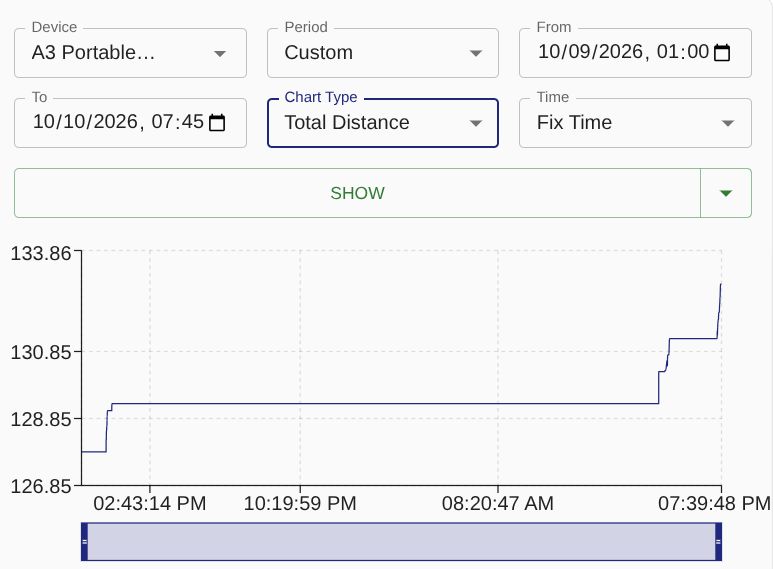773x569 pixels.
Task: Click the SHOW button
Action: coord(357,193)
